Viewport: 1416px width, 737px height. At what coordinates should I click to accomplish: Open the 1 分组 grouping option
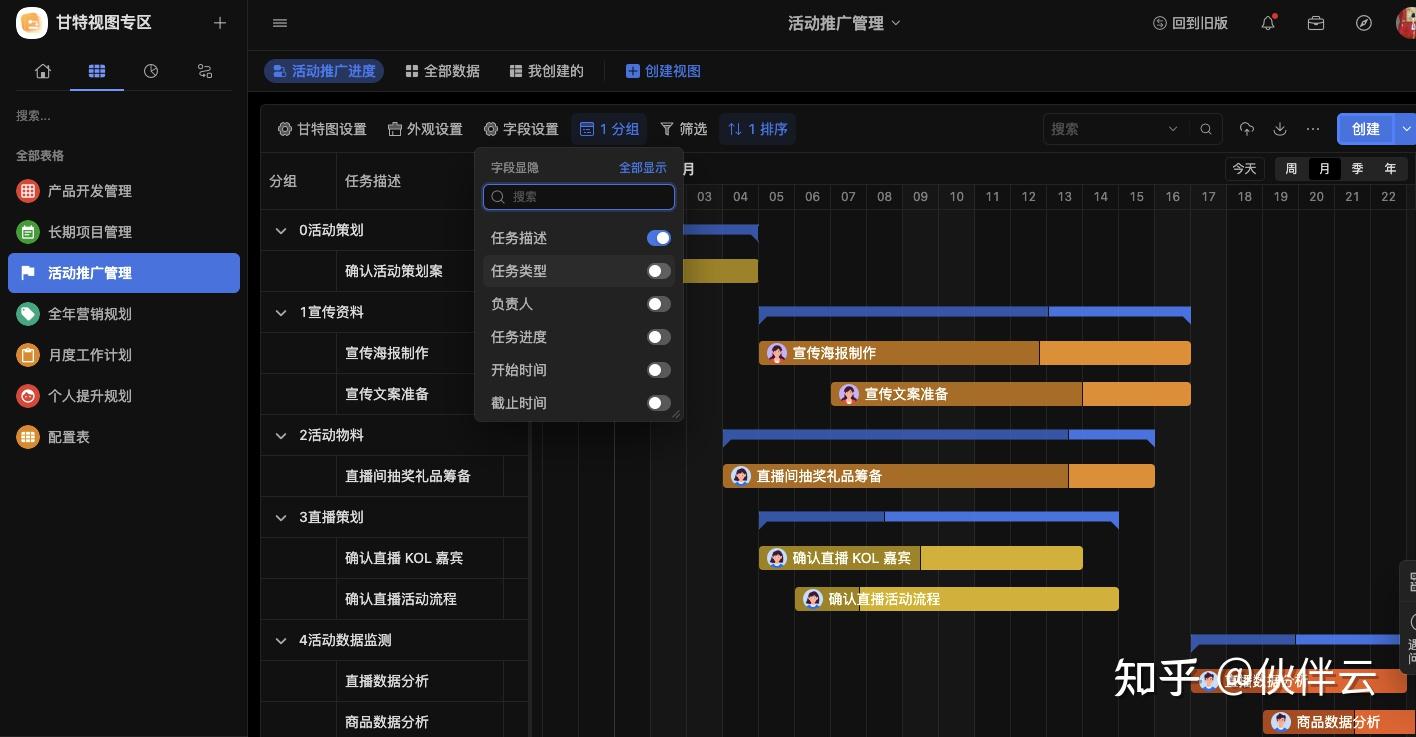point(609,129)
